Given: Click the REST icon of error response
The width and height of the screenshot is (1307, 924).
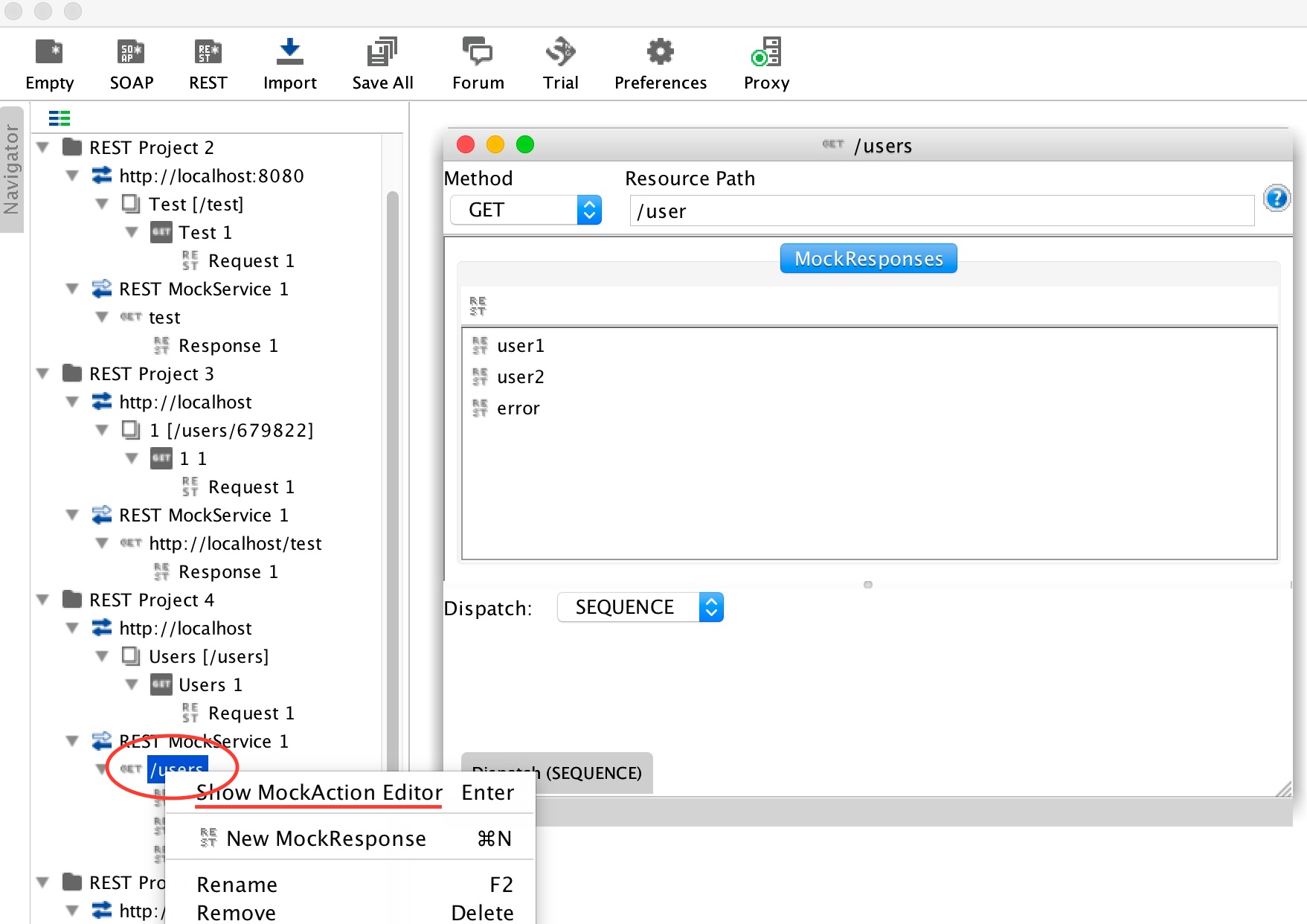Looking at the screenshot, I should 480,408.
